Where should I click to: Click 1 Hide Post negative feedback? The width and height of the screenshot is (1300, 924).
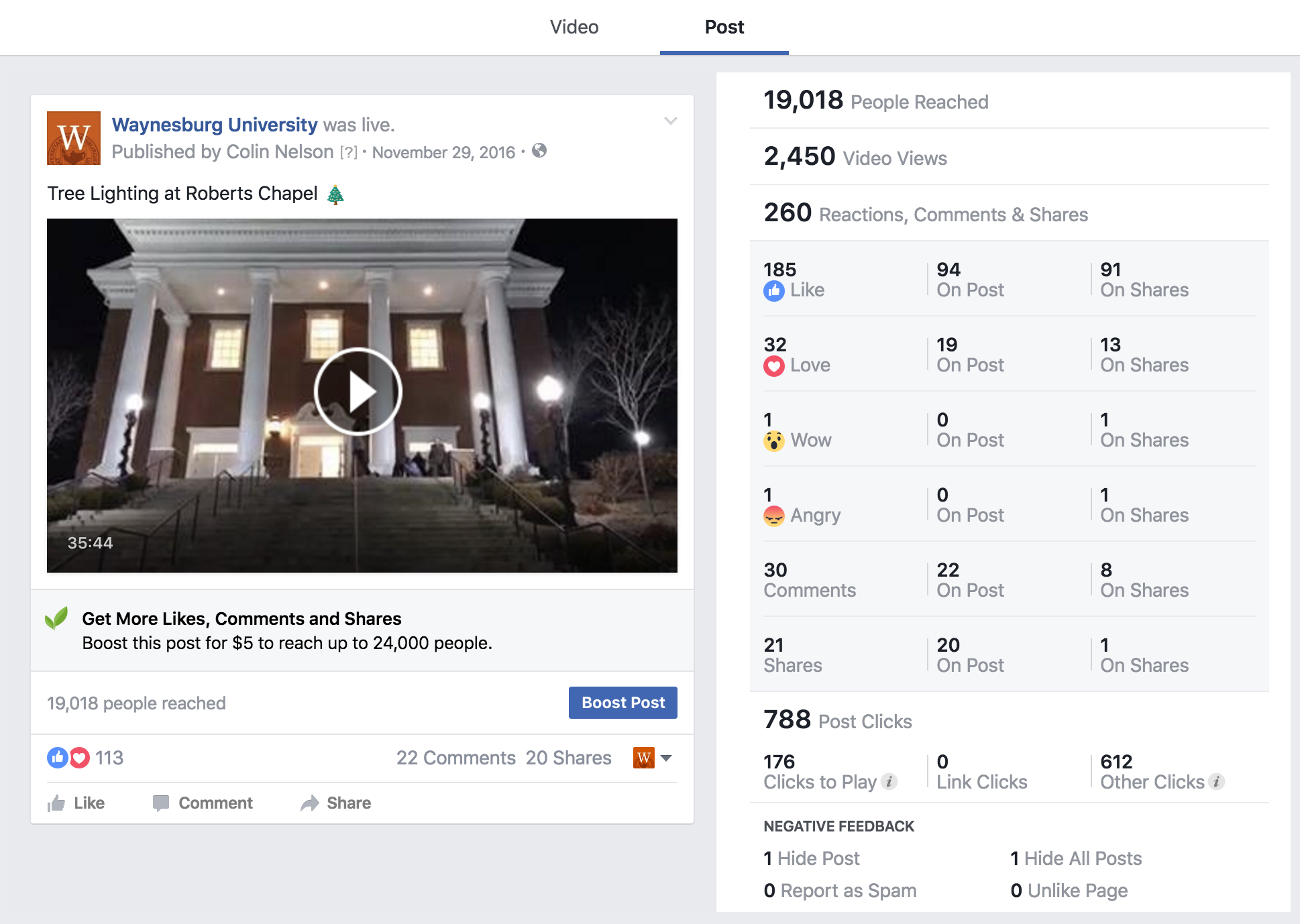812,858
